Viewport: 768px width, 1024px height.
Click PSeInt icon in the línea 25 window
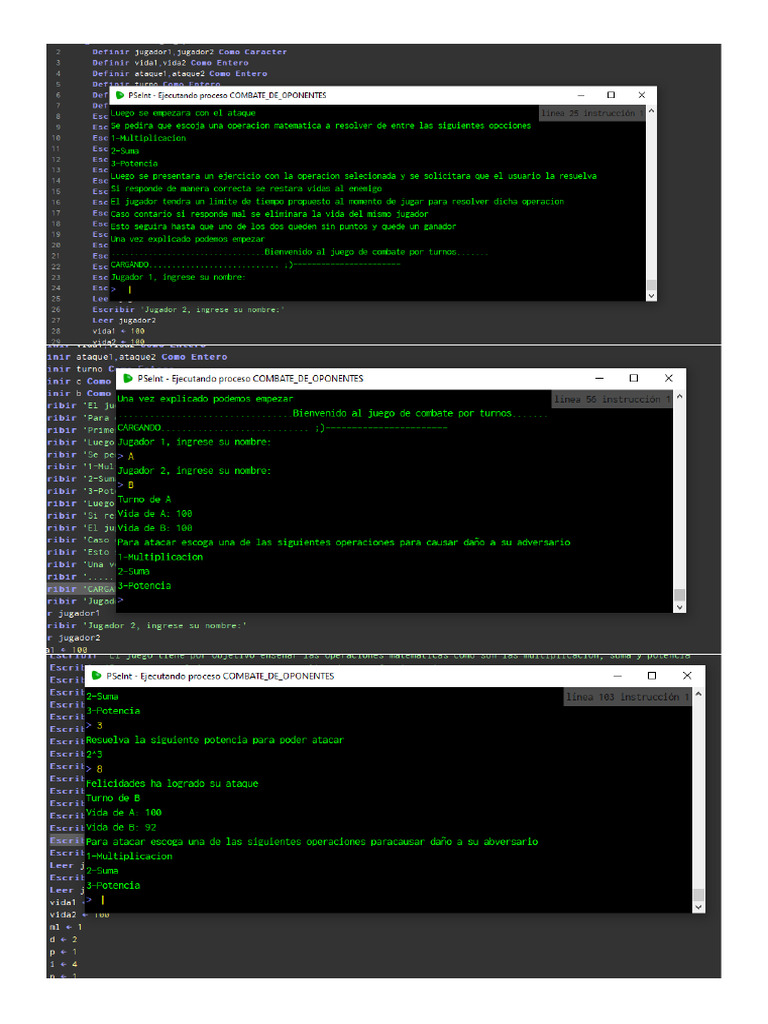119,96
